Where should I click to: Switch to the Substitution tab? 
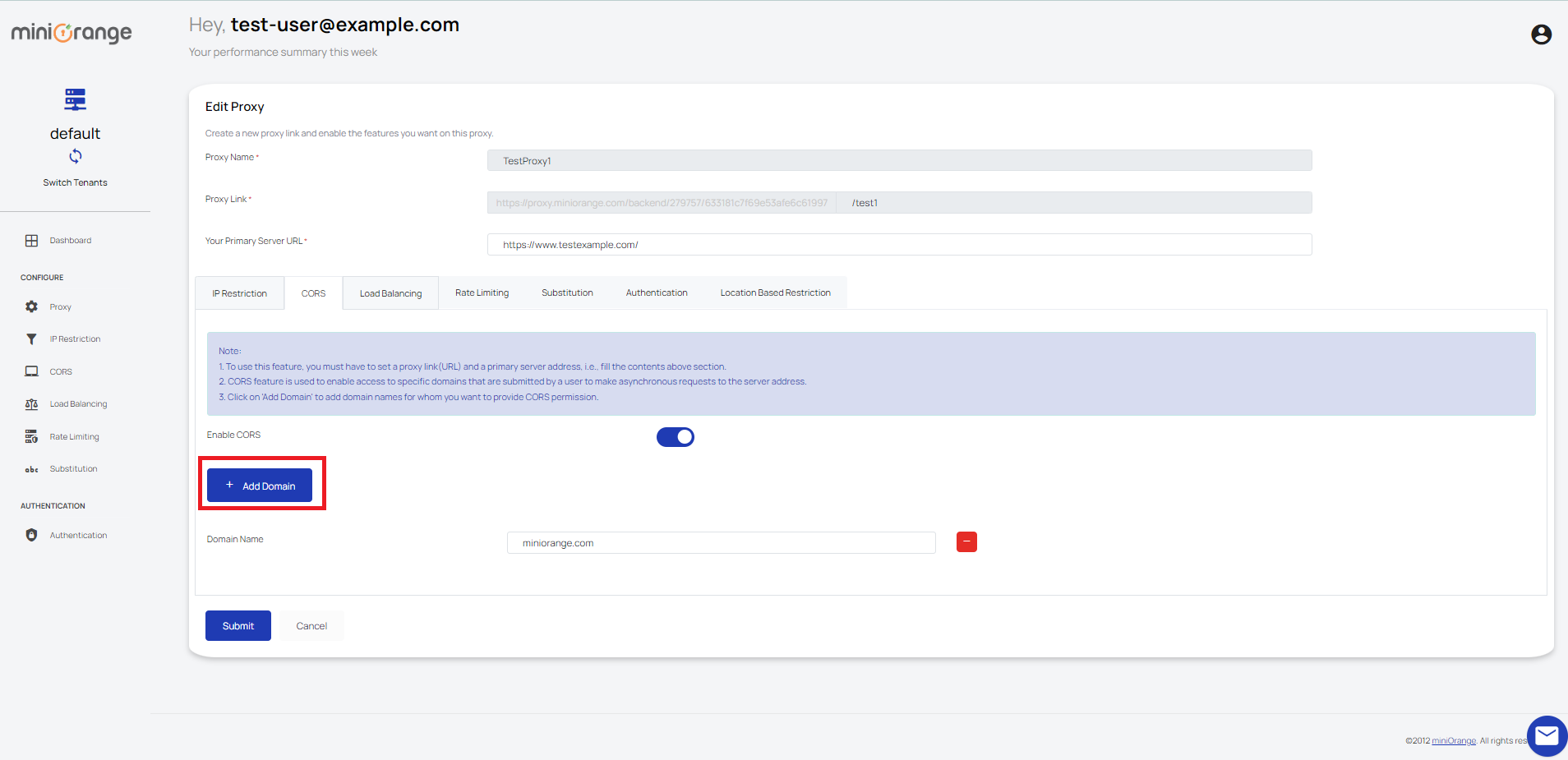click(567, 292)
